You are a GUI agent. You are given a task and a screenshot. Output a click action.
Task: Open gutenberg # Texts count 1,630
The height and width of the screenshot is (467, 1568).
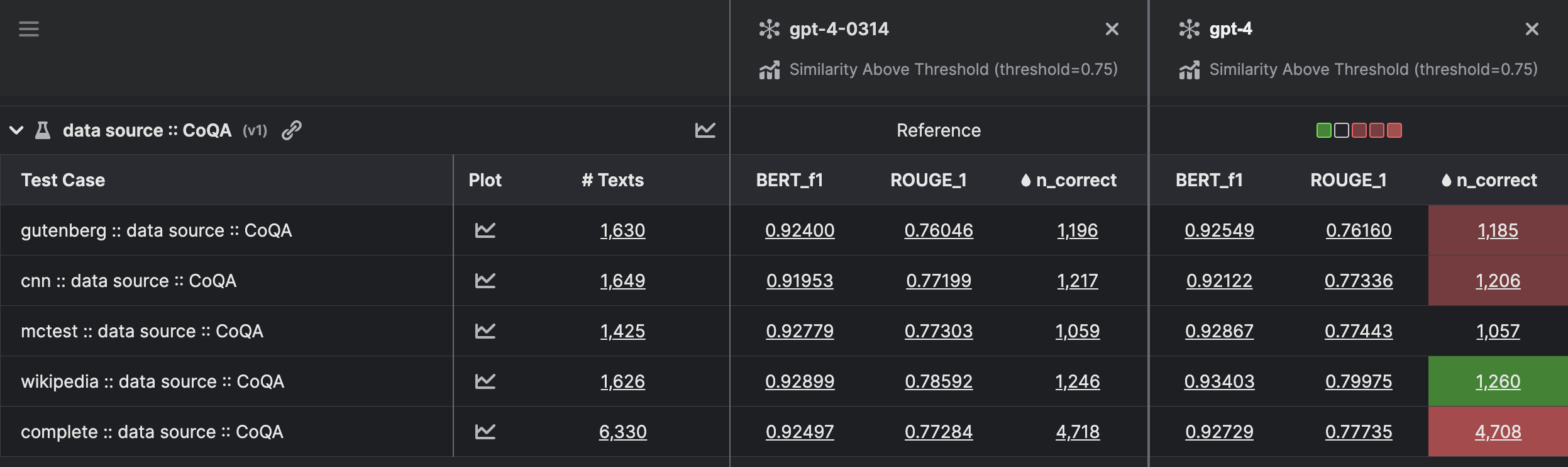coord(622,230)
